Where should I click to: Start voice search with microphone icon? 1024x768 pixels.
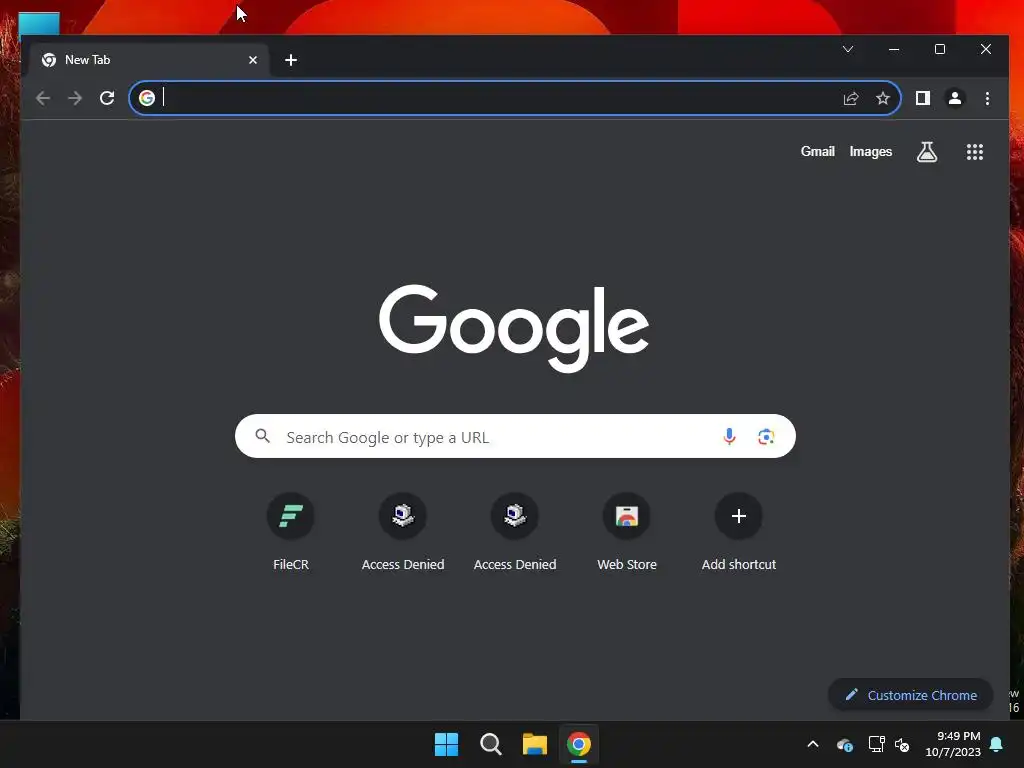click(x=729, y=436)
